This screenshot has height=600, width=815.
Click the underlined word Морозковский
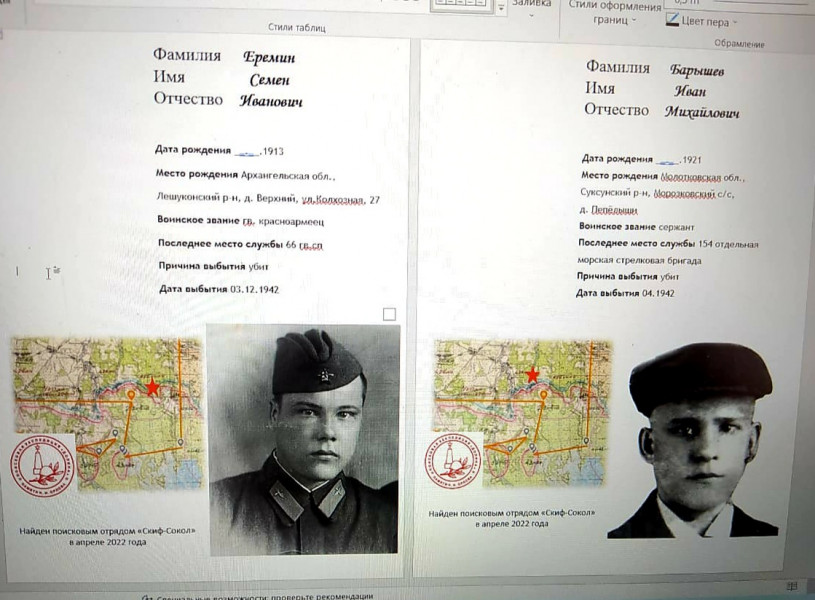(684, 194)
